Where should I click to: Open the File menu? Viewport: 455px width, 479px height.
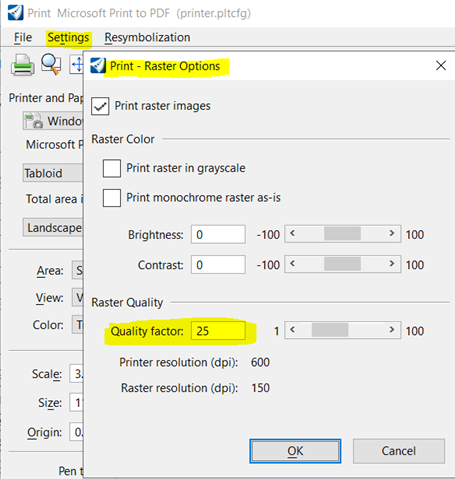point(23,37)
